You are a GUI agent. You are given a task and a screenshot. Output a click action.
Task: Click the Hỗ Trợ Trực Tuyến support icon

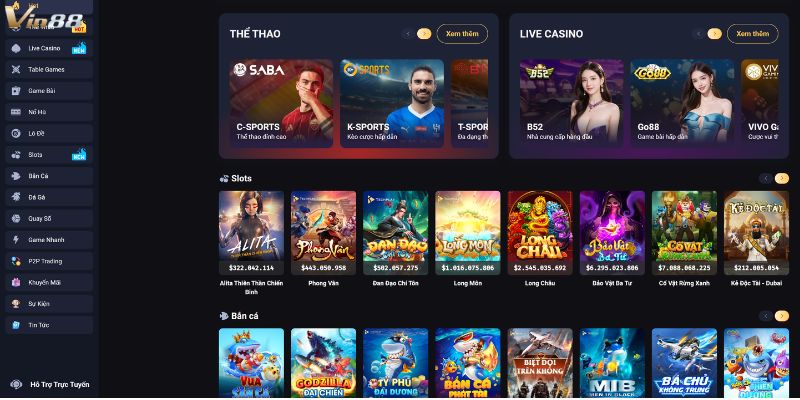[16, 385]
